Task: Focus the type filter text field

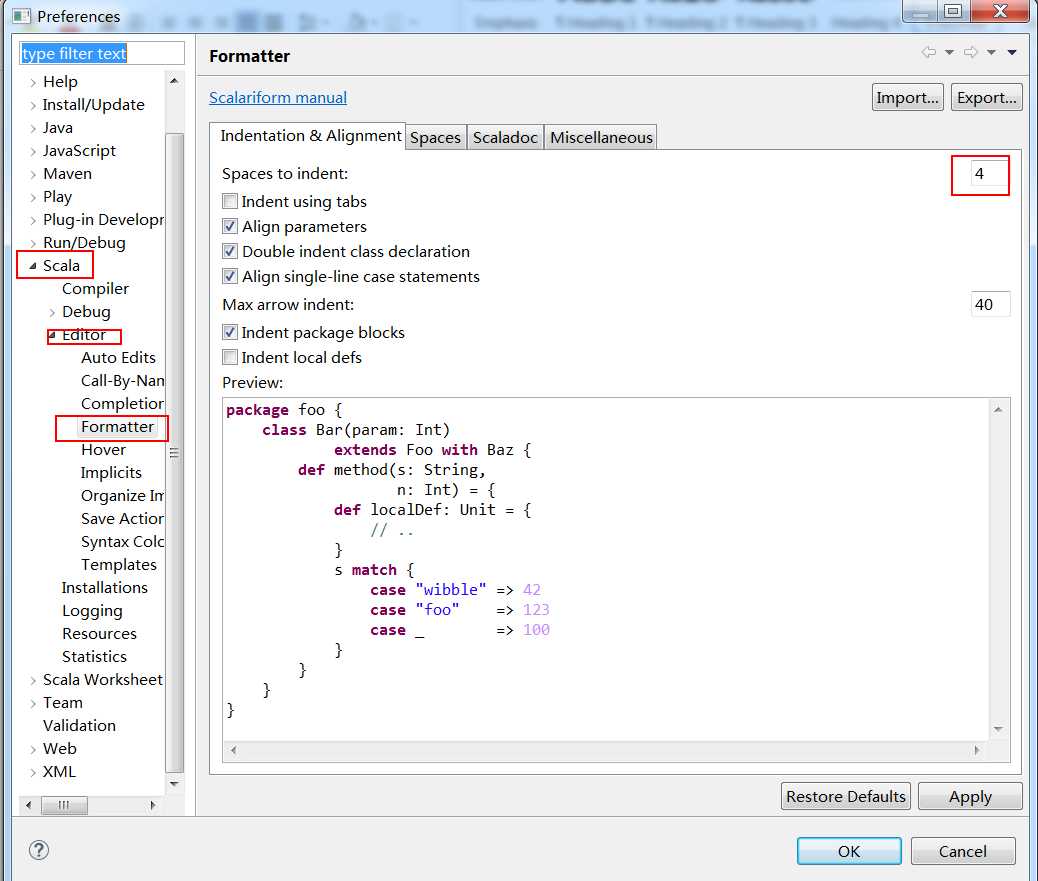Action: (102, 53)
